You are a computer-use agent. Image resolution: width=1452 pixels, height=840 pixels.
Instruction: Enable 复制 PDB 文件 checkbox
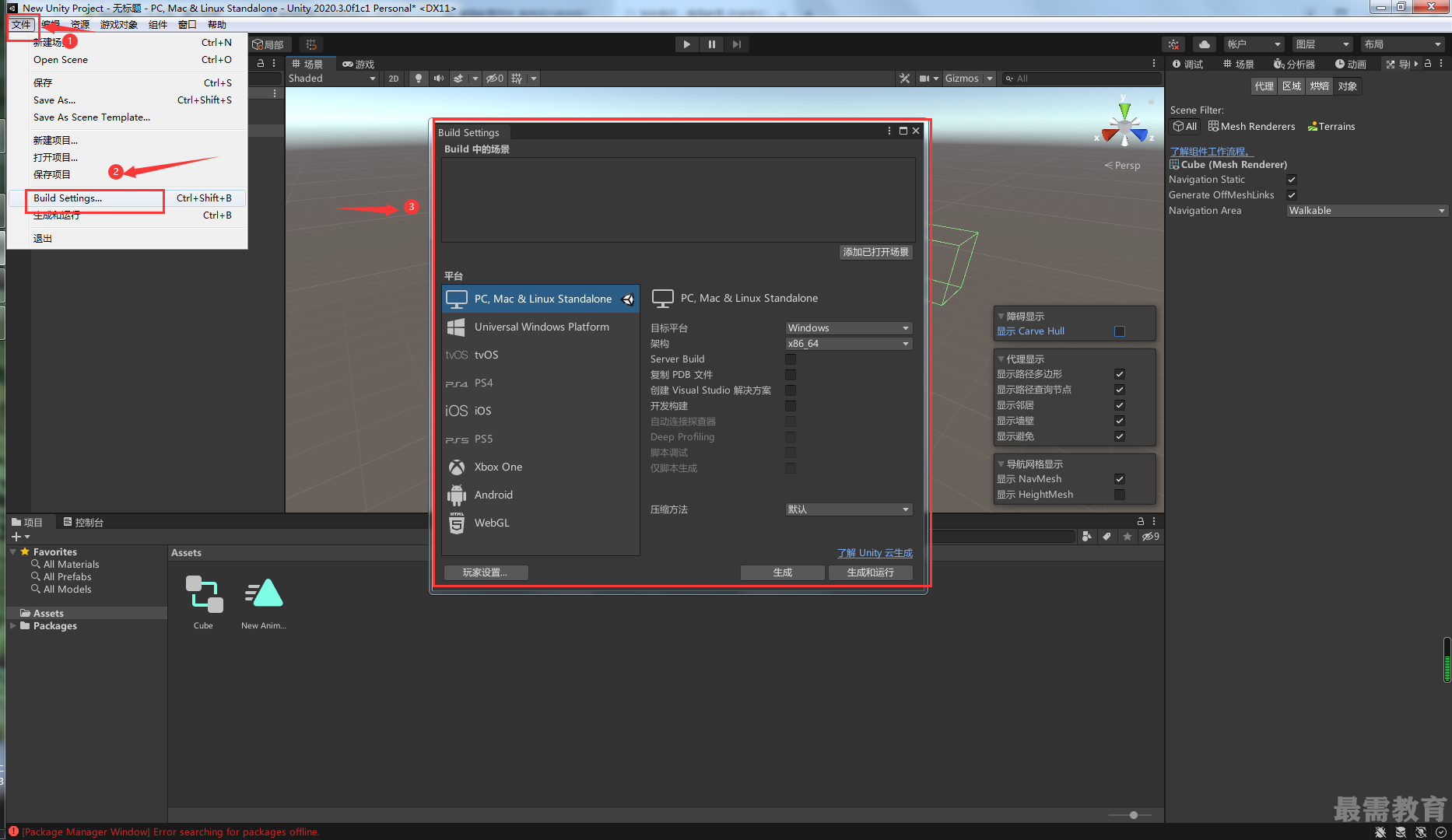click(791, 375)
